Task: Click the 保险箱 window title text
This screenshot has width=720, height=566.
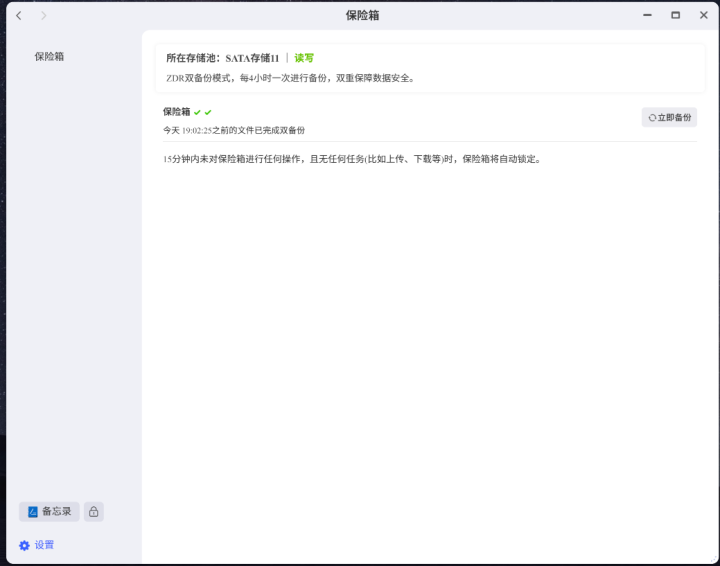Action: coord(362,15)
